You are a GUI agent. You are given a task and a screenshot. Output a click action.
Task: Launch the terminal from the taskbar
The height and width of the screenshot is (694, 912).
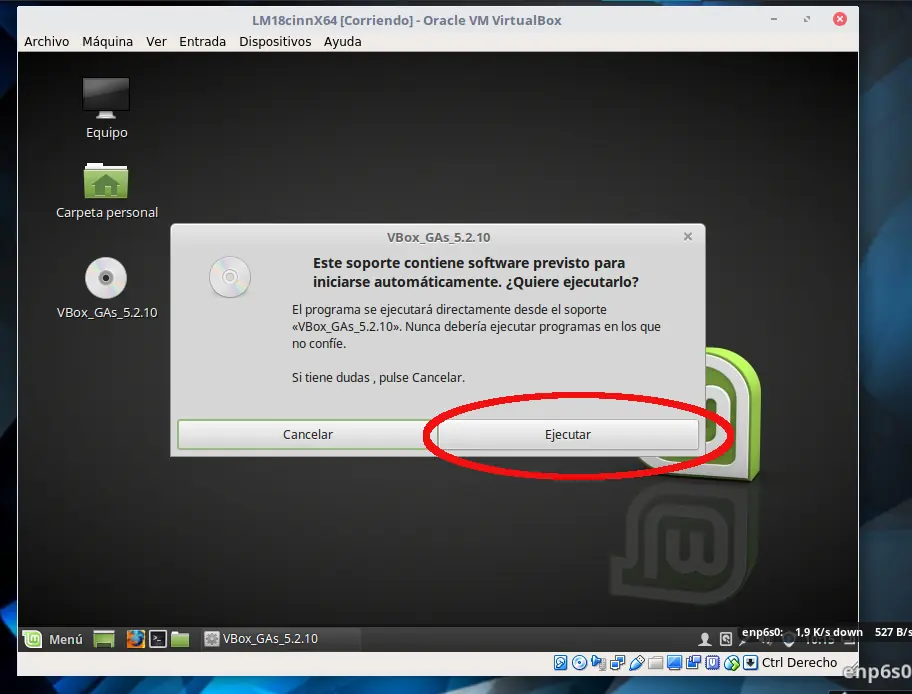(159, 639)
